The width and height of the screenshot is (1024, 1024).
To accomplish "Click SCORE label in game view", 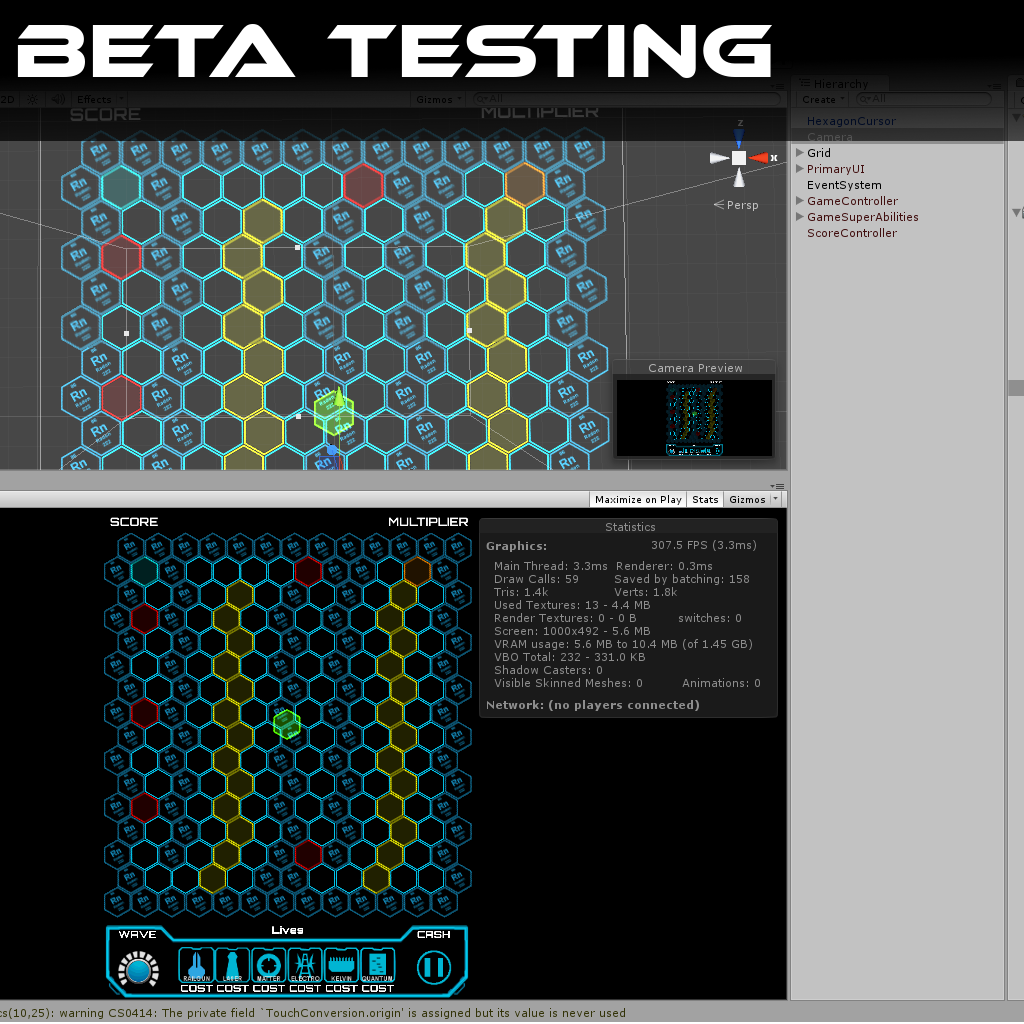I will coord(134,522).
